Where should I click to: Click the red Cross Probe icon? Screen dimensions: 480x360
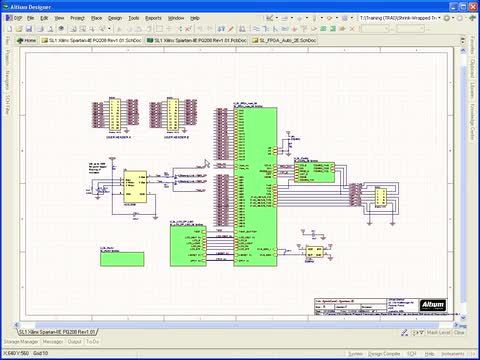coord(188,29)
